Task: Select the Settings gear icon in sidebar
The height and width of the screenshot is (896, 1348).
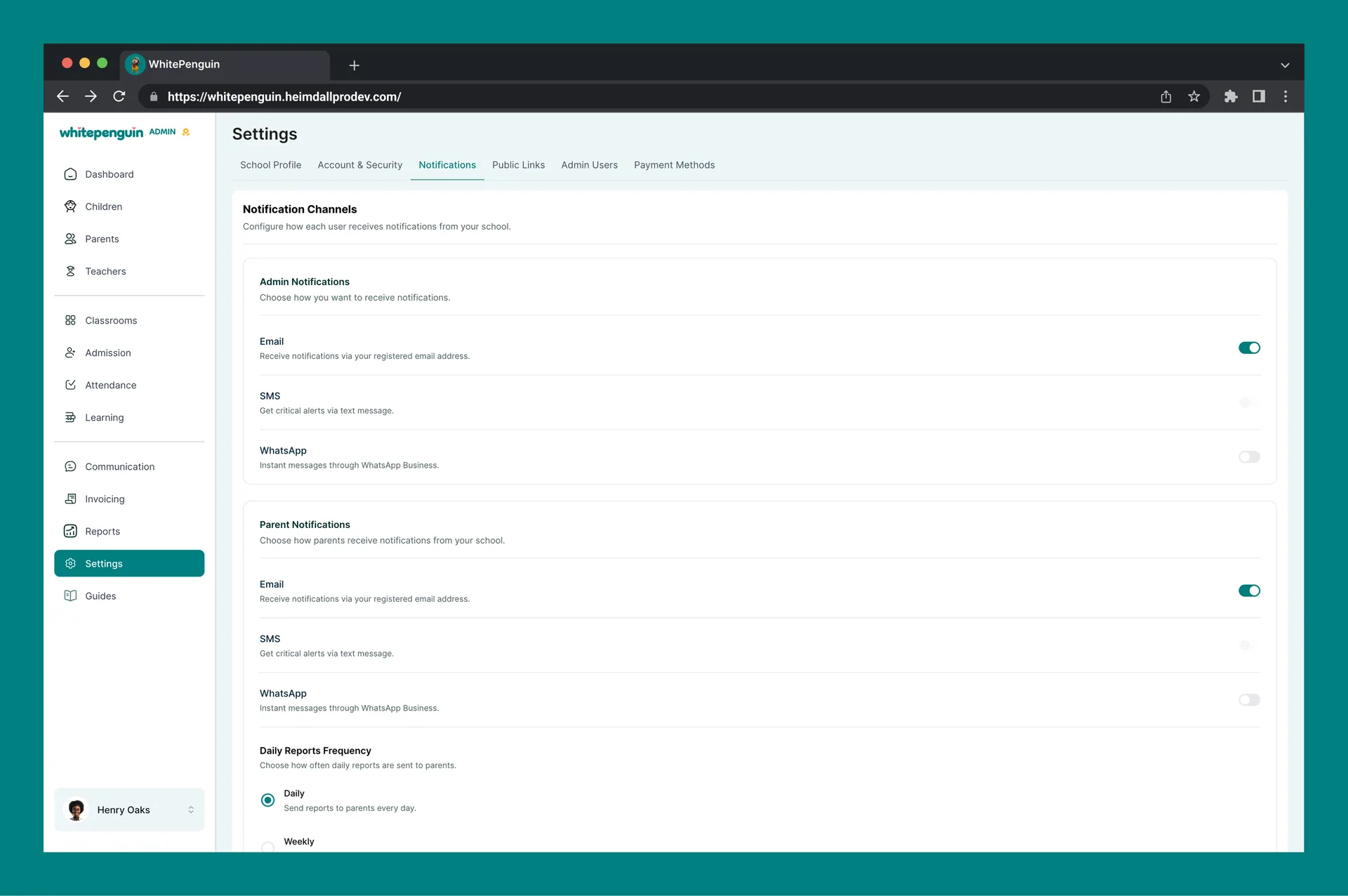Action: click(70, 563)
